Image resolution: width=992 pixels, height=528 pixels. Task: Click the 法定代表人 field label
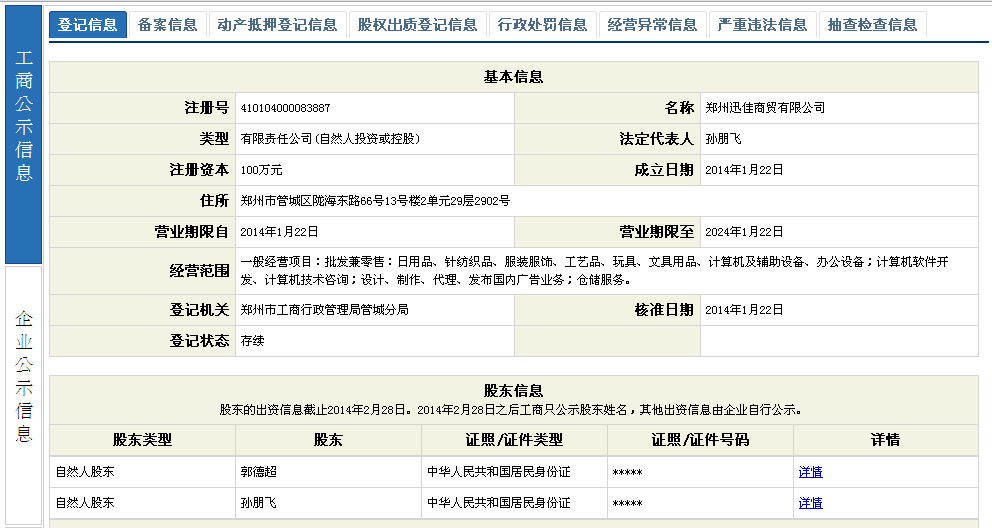click(x=657, y=139)
